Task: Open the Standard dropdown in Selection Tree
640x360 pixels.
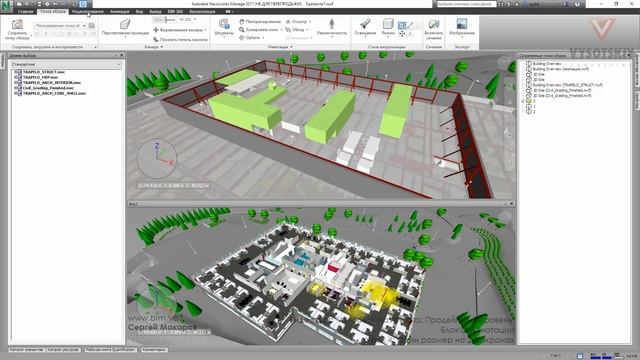Action: pyautogui.click(x=66, y=64)
